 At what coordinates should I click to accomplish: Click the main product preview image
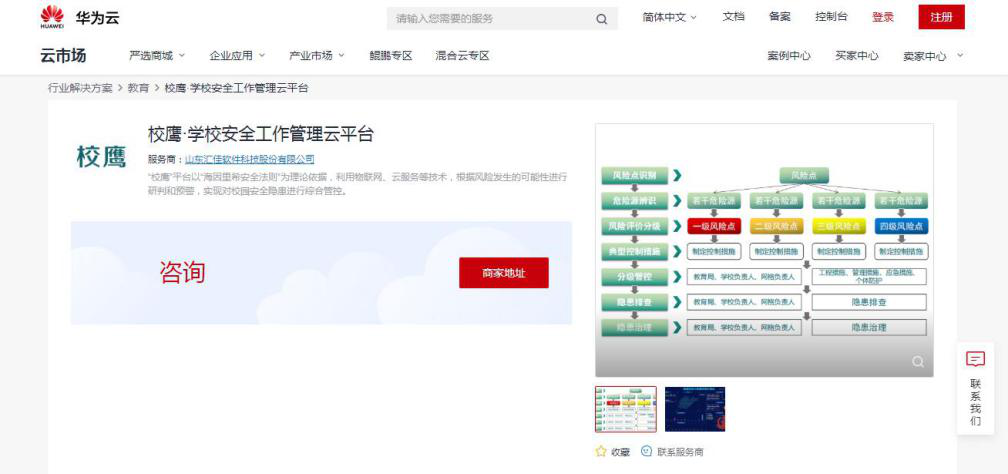(764, 250)
